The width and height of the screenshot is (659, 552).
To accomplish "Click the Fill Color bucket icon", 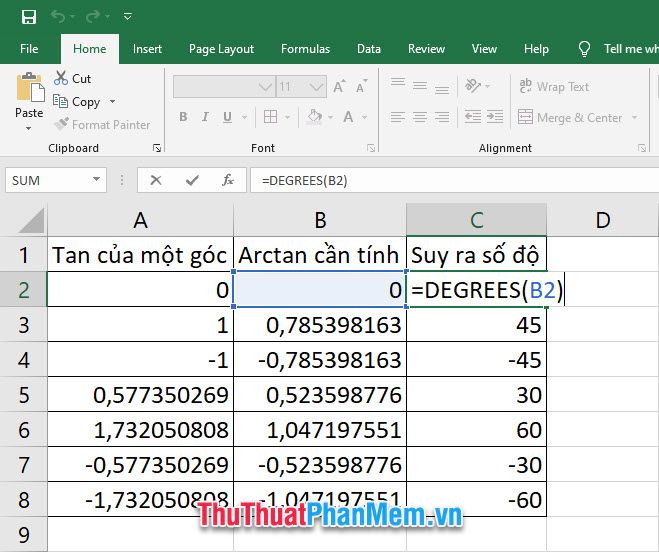I will point(315,116).
